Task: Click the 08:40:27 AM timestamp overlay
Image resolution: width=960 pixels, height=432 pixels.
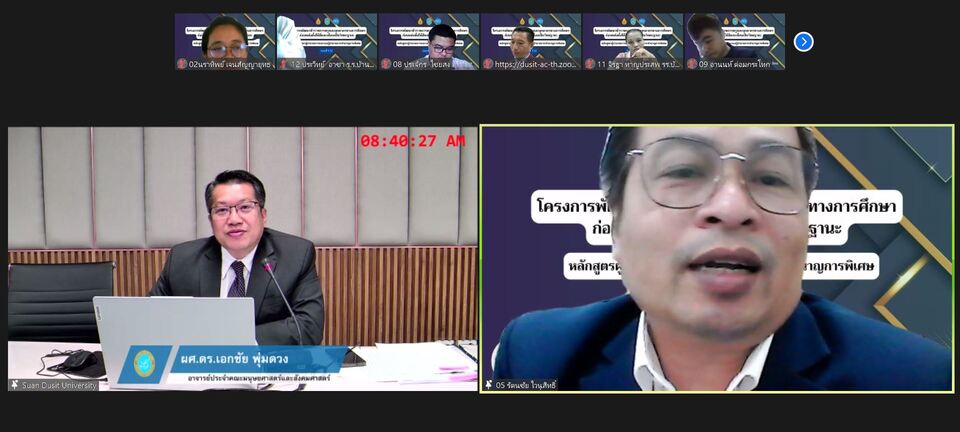Action: tap(413, 141)
